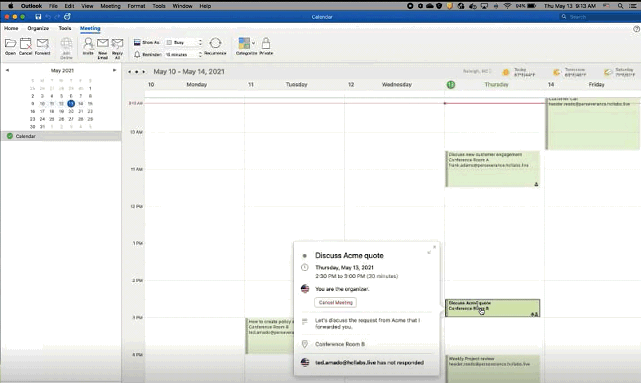Click the Tomorrow weather forecast
Screen dimensions: 641x383
coord(569,72)
